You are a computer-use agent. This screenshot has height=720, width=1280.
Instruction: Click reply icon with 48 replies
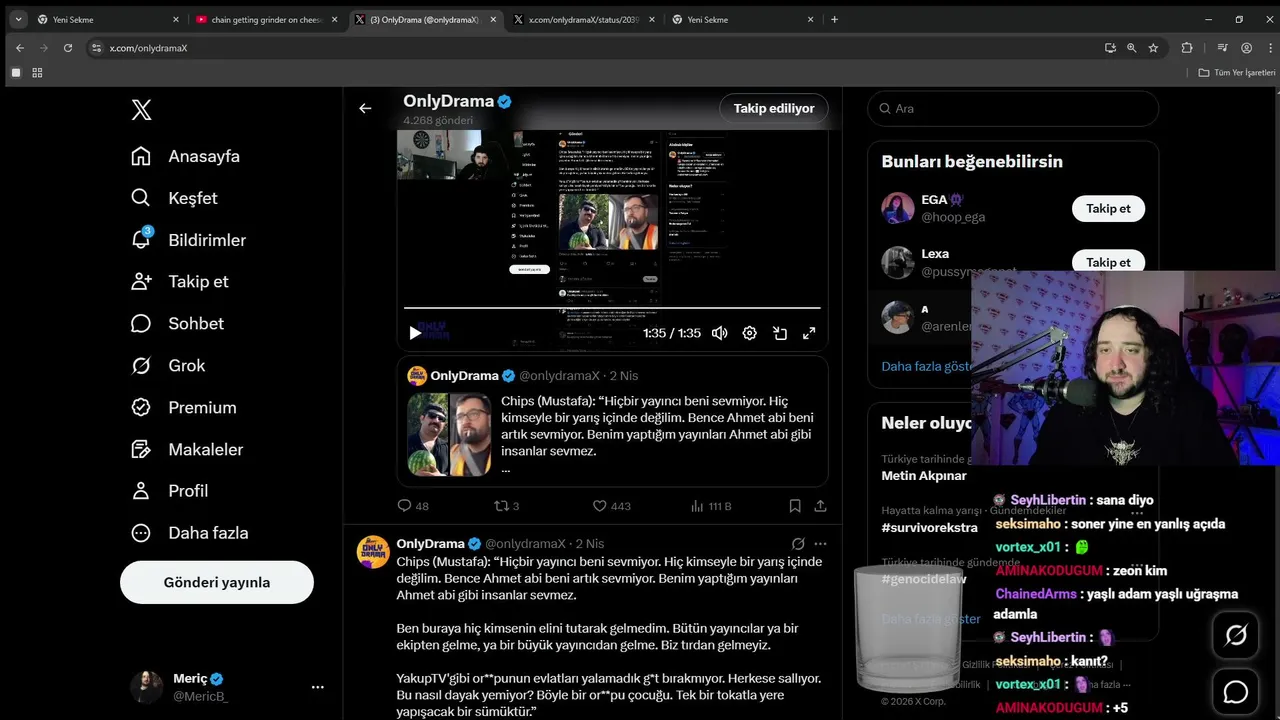coord(413,506)
